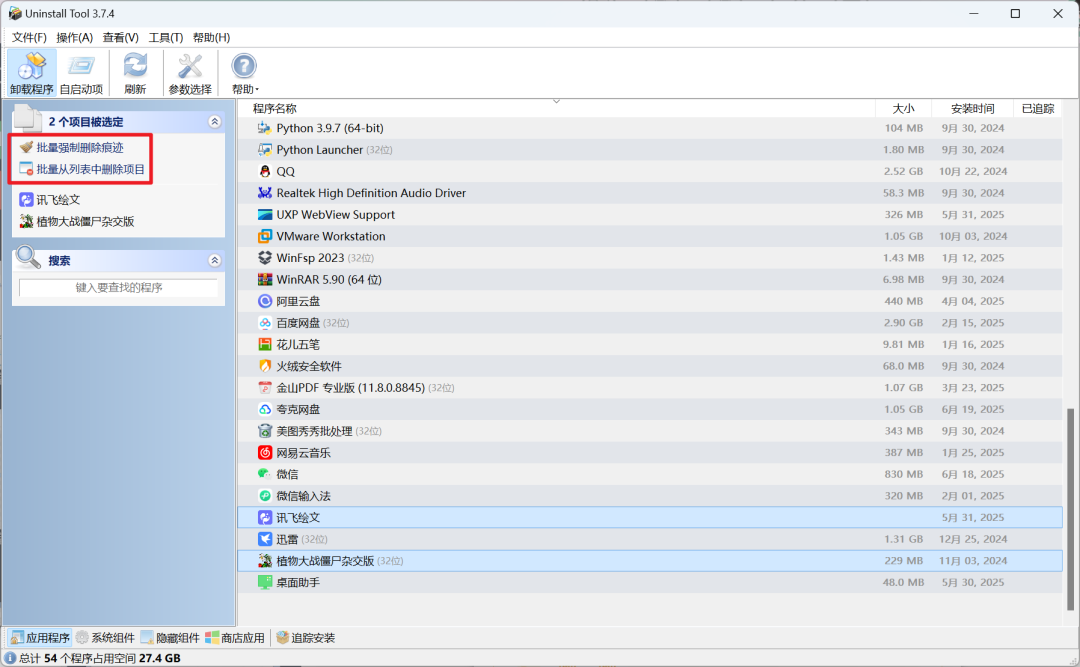The width and height of the screenshot is (1080, 667).
Task: Click the WinFsp 2023 icon
Action: [x=264, y=258]
